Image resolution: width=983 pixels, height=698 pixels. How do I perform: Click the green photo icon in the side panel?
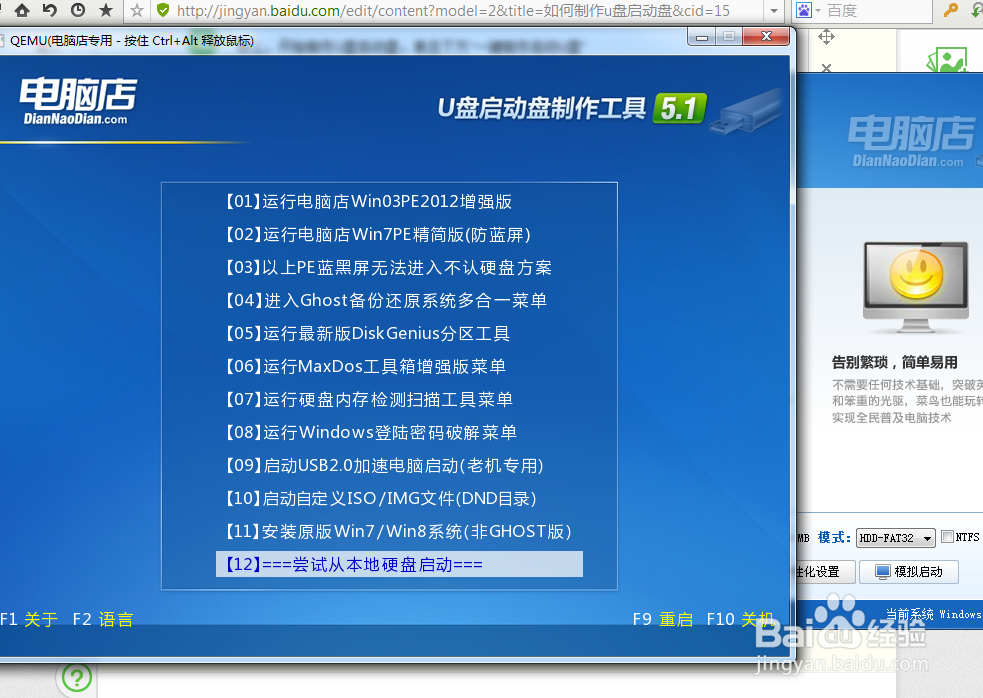946,60
